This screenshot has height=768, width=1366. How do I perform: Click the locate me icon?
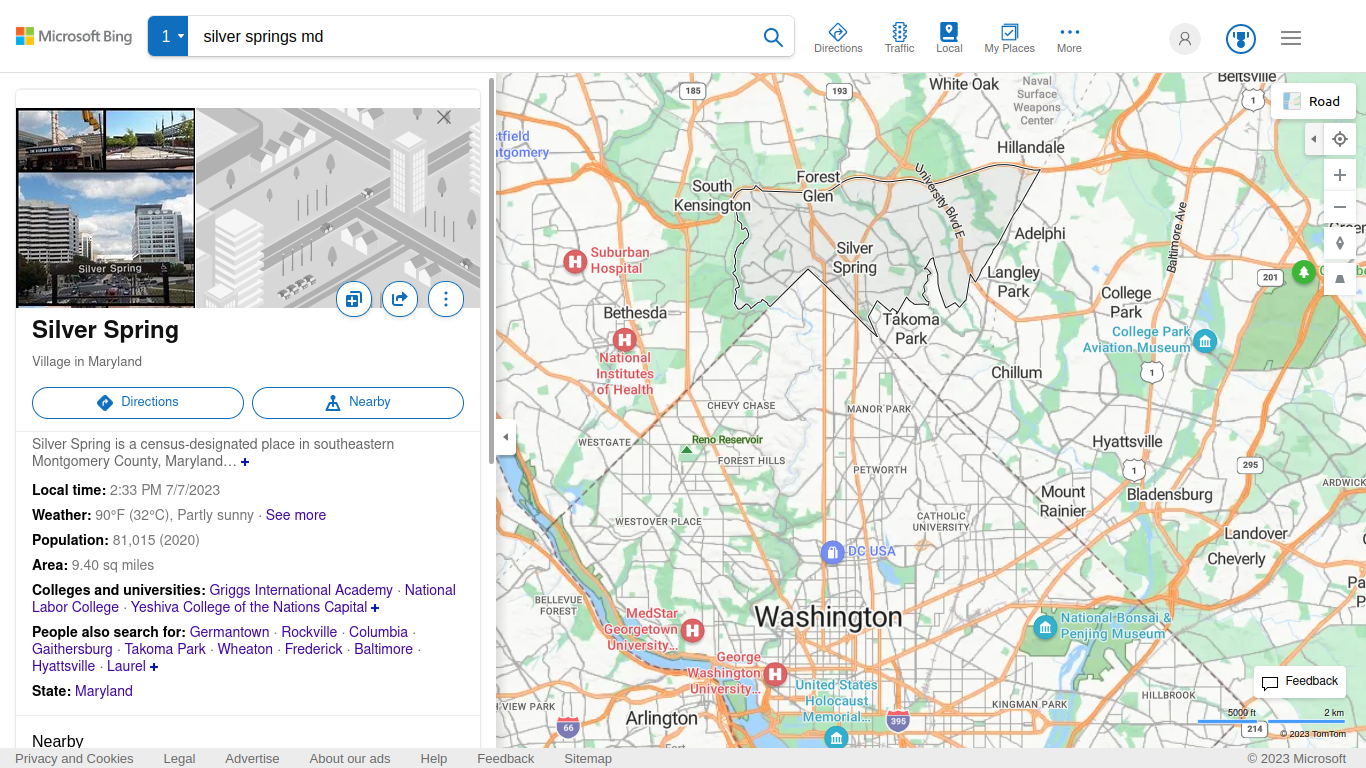tap(1340, 139)
